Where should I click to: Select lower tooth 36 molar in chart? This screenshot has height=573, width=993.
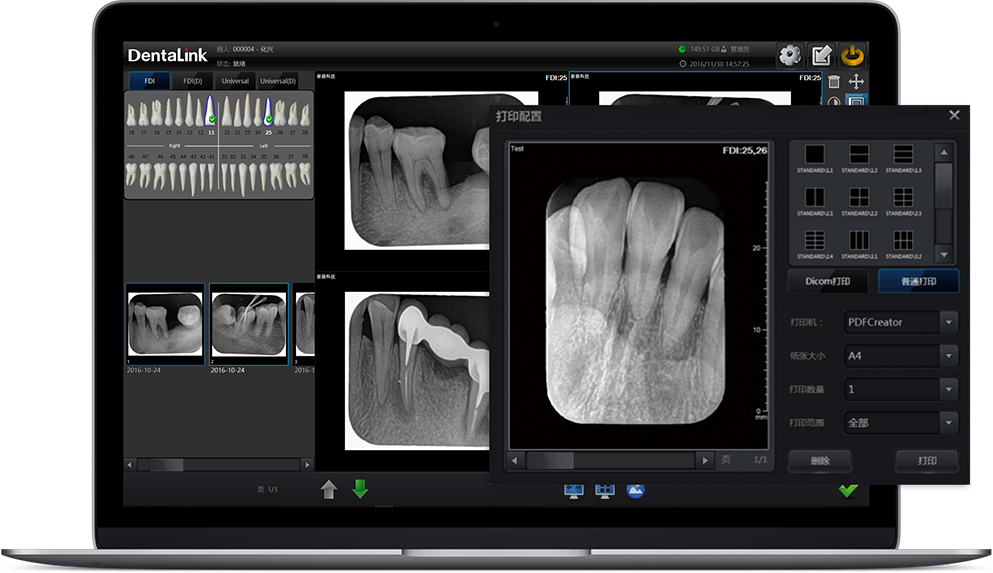277,177
